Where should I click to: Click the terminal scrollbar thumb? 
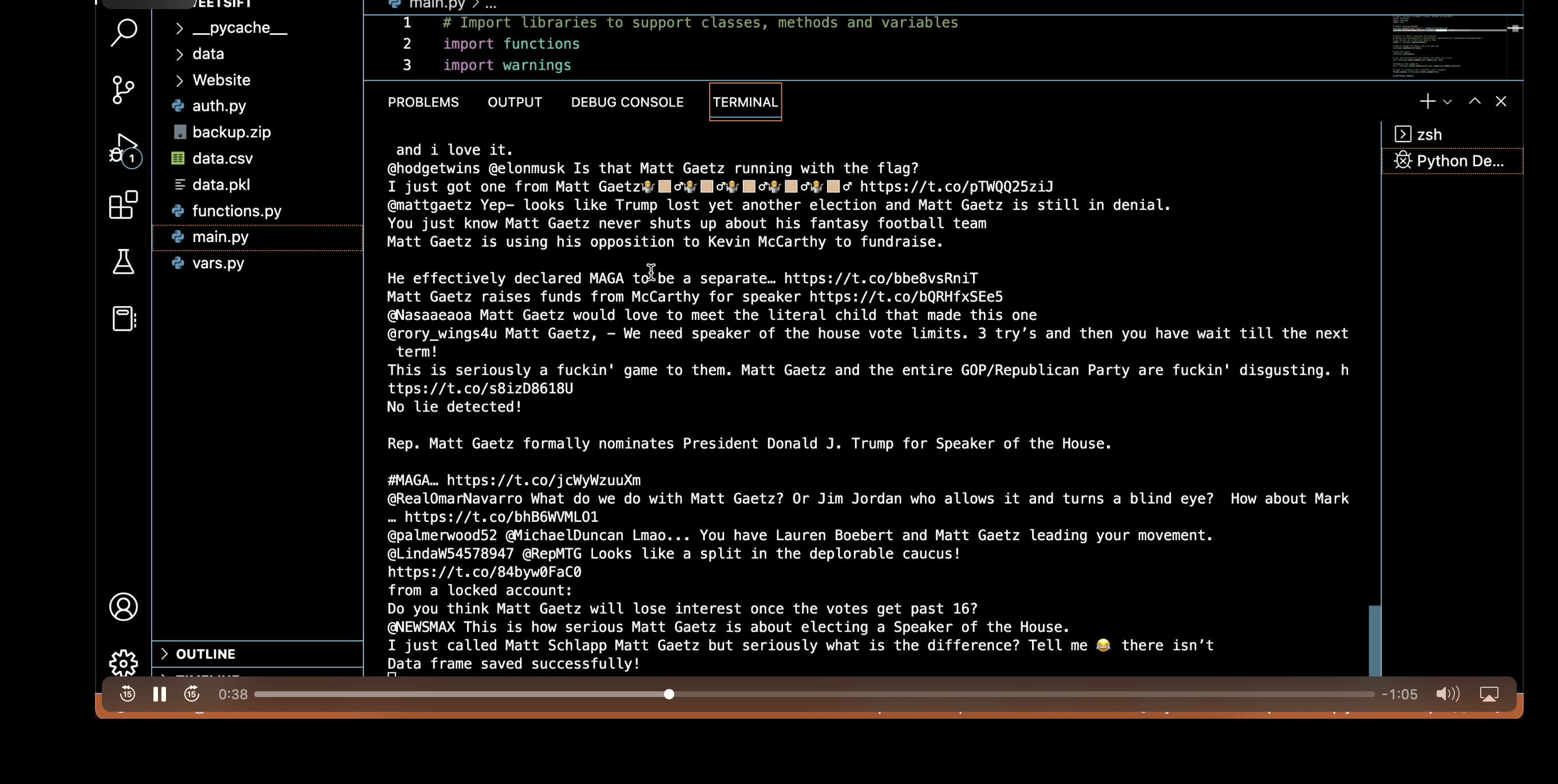tap(1374, 640)
